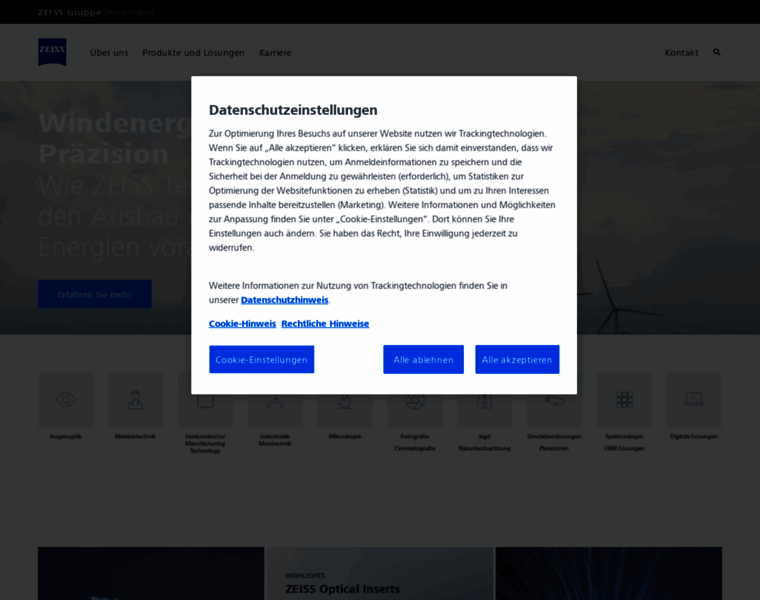Screen dimensions: 760x600
Task: Click the Datenschutzeinstellungen dialog heading
Action: point(293,110)
